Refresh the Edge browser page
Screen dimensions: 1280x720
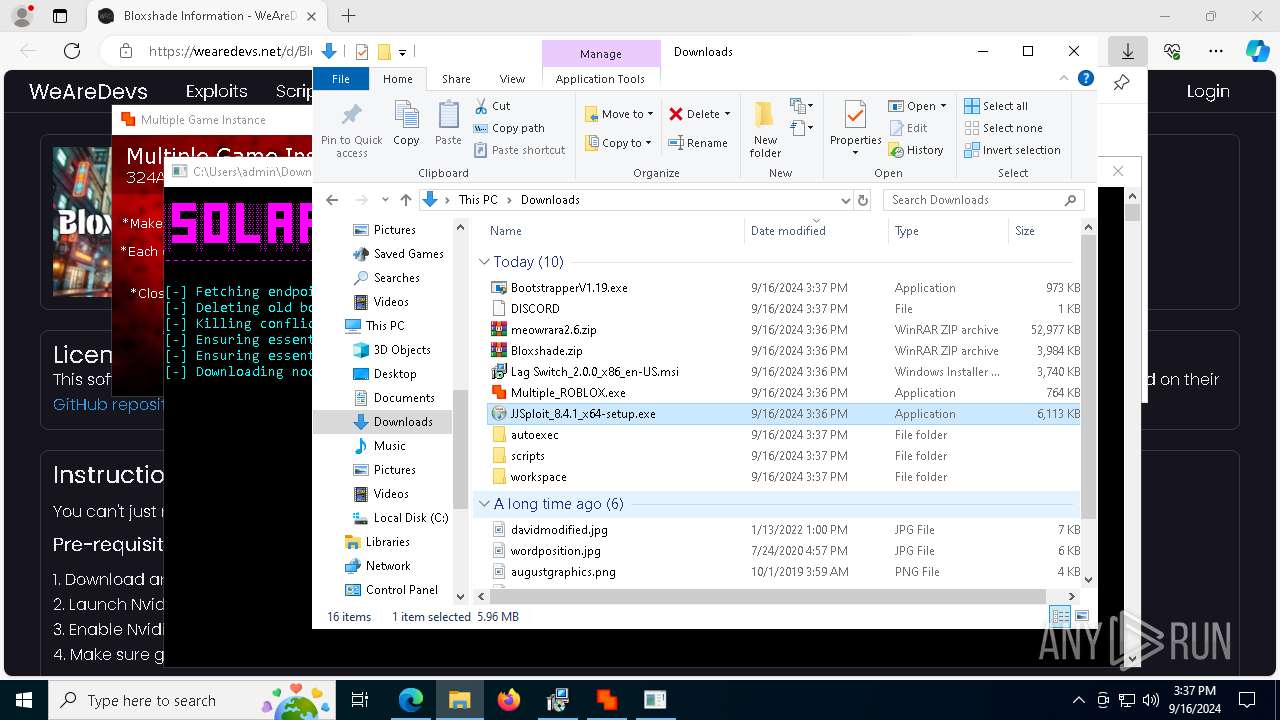pyautogui.click(x=72, y=51)
